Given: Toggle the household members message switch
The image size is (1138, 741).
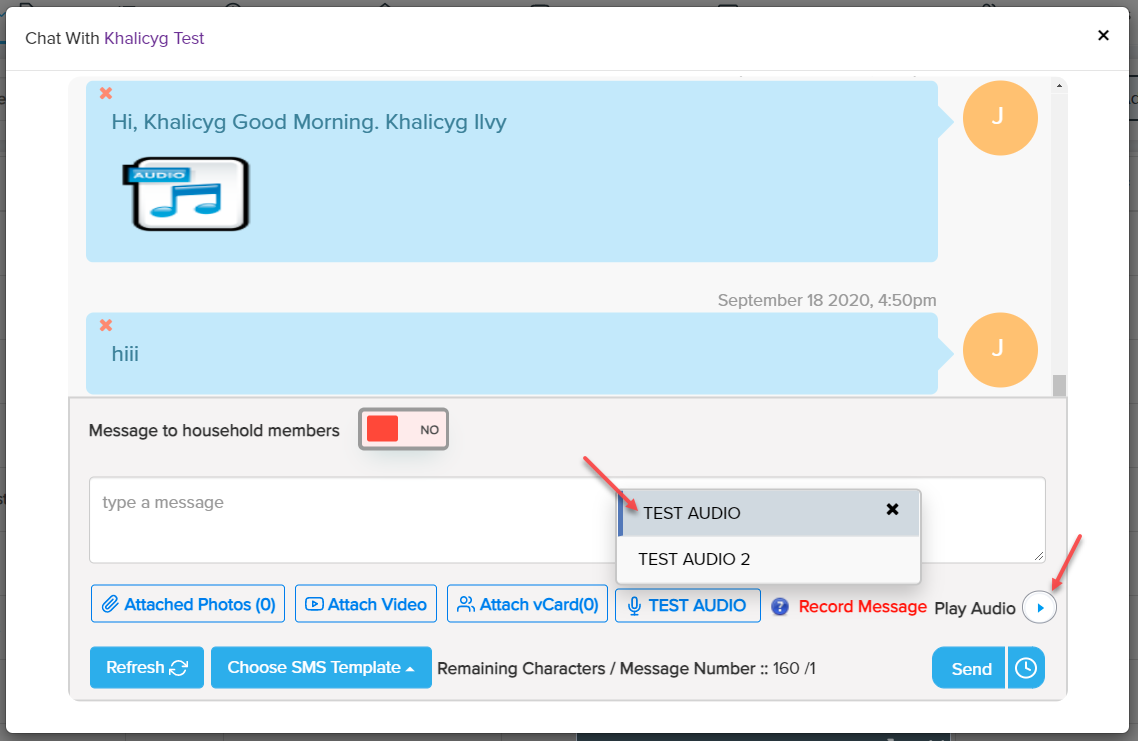Looking at the screenshot, I should pyautogui.click(x=404, y=429).
